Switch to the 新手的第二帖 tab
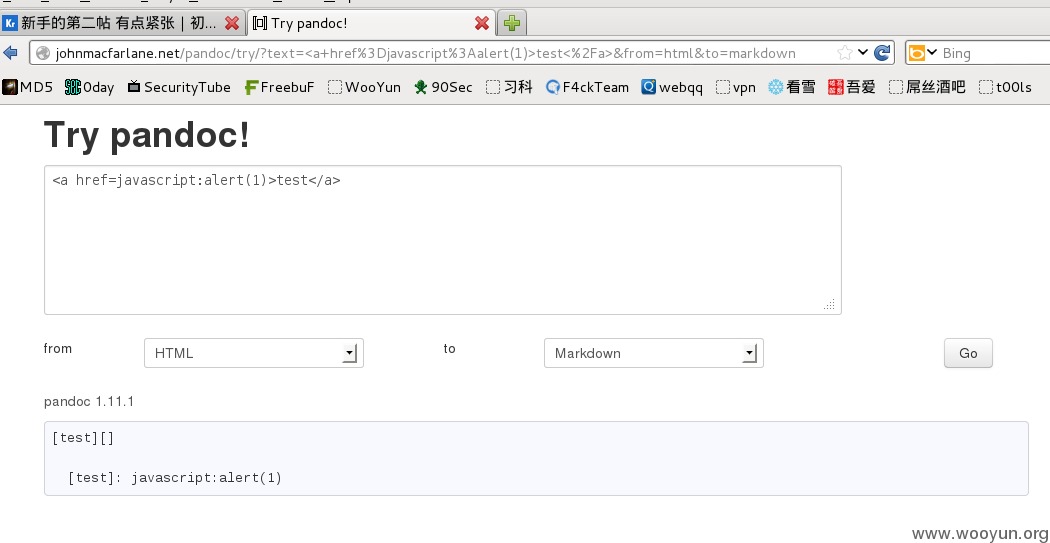This screenshot has width=1050, height=543. 123,23
